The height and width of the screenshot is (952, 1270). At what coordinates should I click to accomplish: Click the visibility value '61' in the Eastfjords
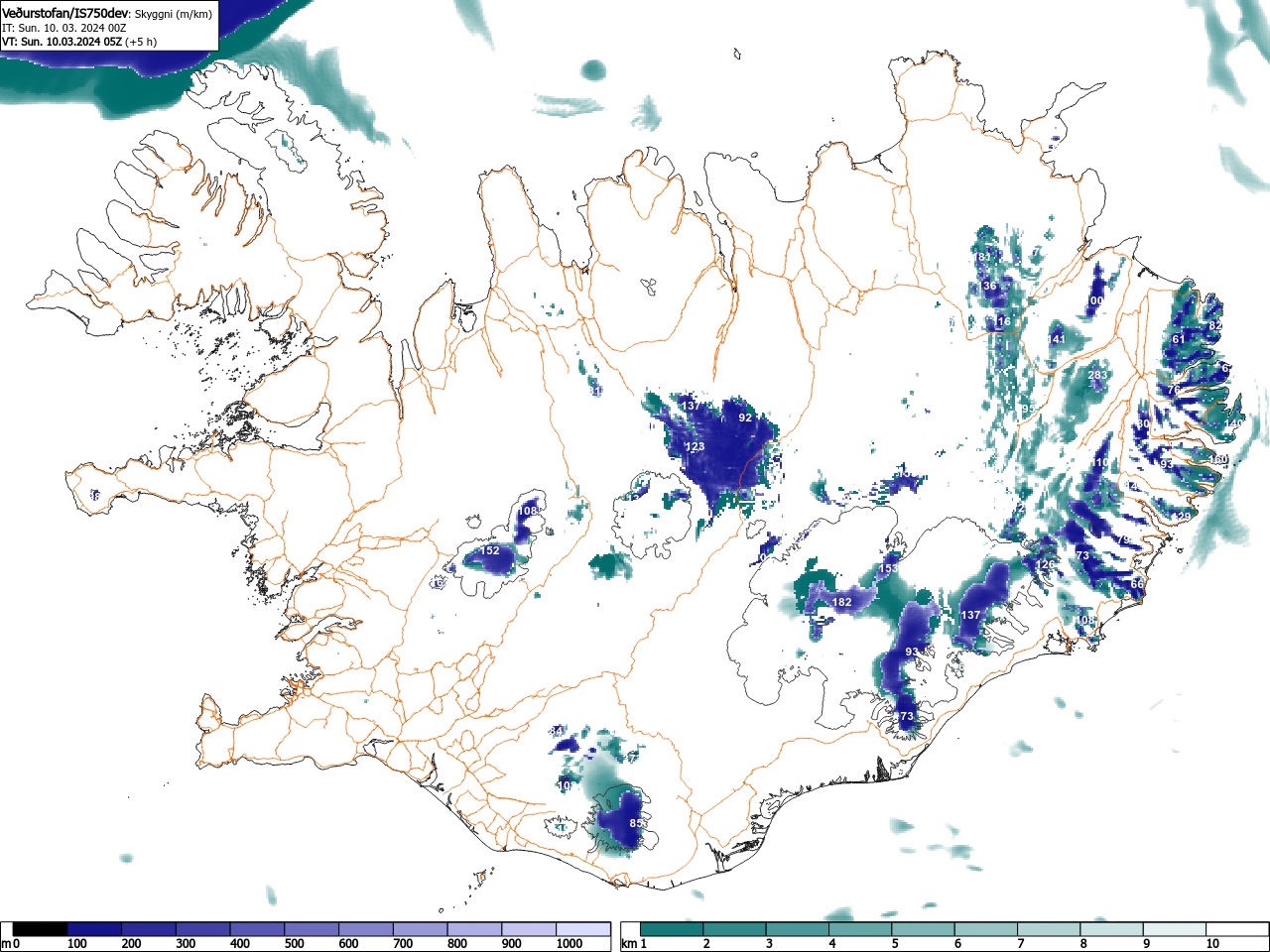click(1179, 339)
